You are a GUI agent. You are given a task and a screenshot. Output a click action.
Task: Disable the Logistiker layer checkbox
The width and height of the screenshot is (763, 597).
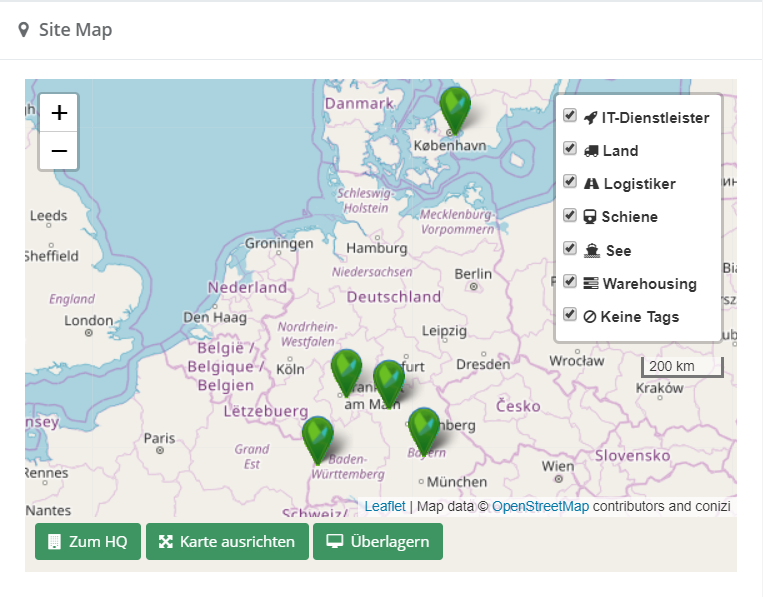coord(570,182)
